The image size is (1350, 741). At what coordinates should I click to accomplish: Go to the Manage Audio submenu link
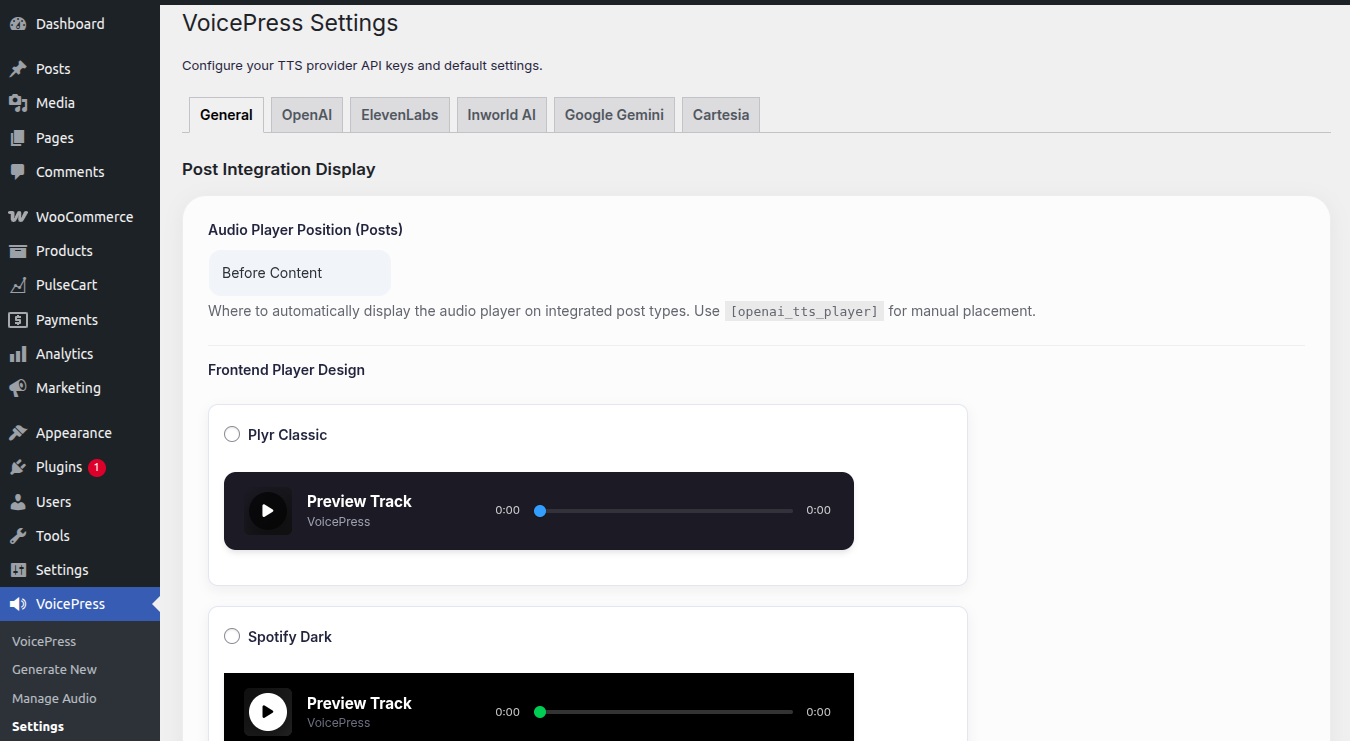(x=54, y=698)
